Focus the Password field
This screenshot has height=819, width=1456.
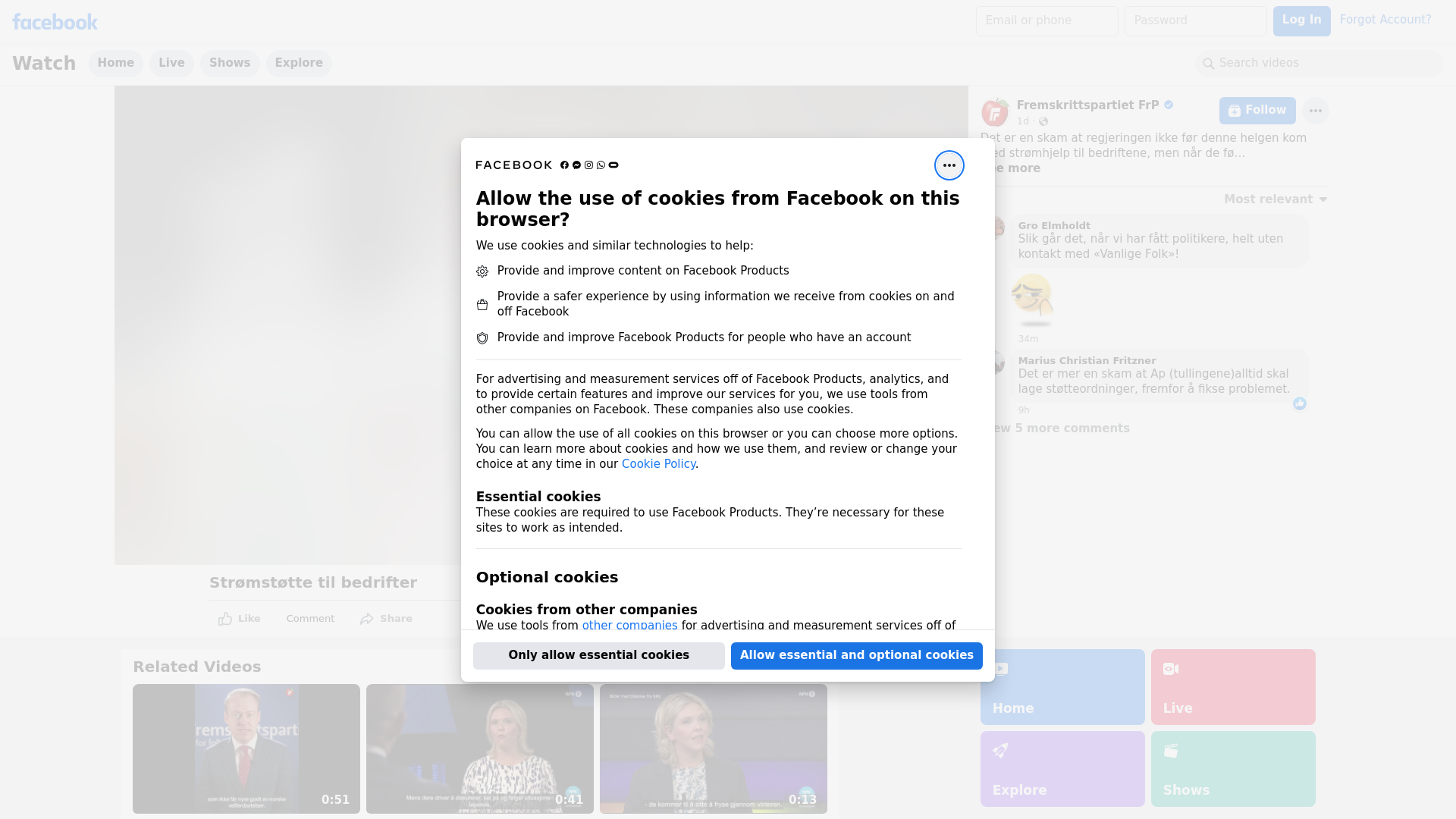tap(1196, 21)
